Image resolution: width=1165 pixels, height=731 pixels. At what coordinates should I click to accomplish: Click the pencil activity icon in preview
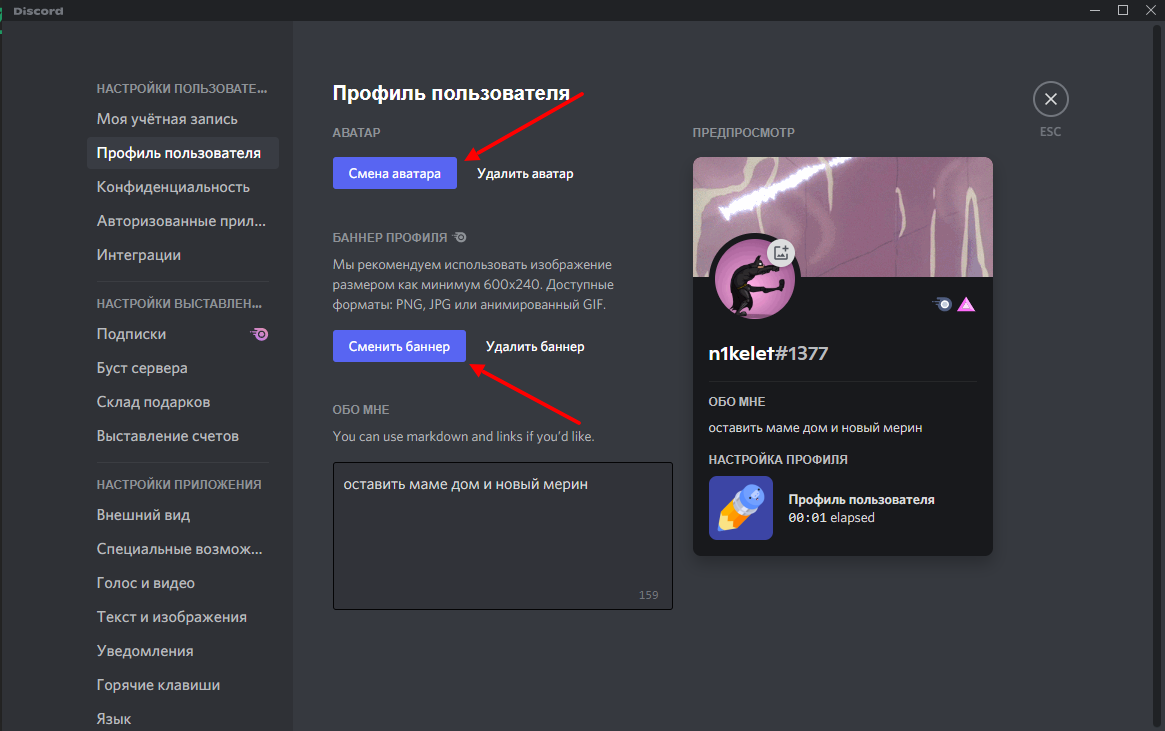point(741,508)
